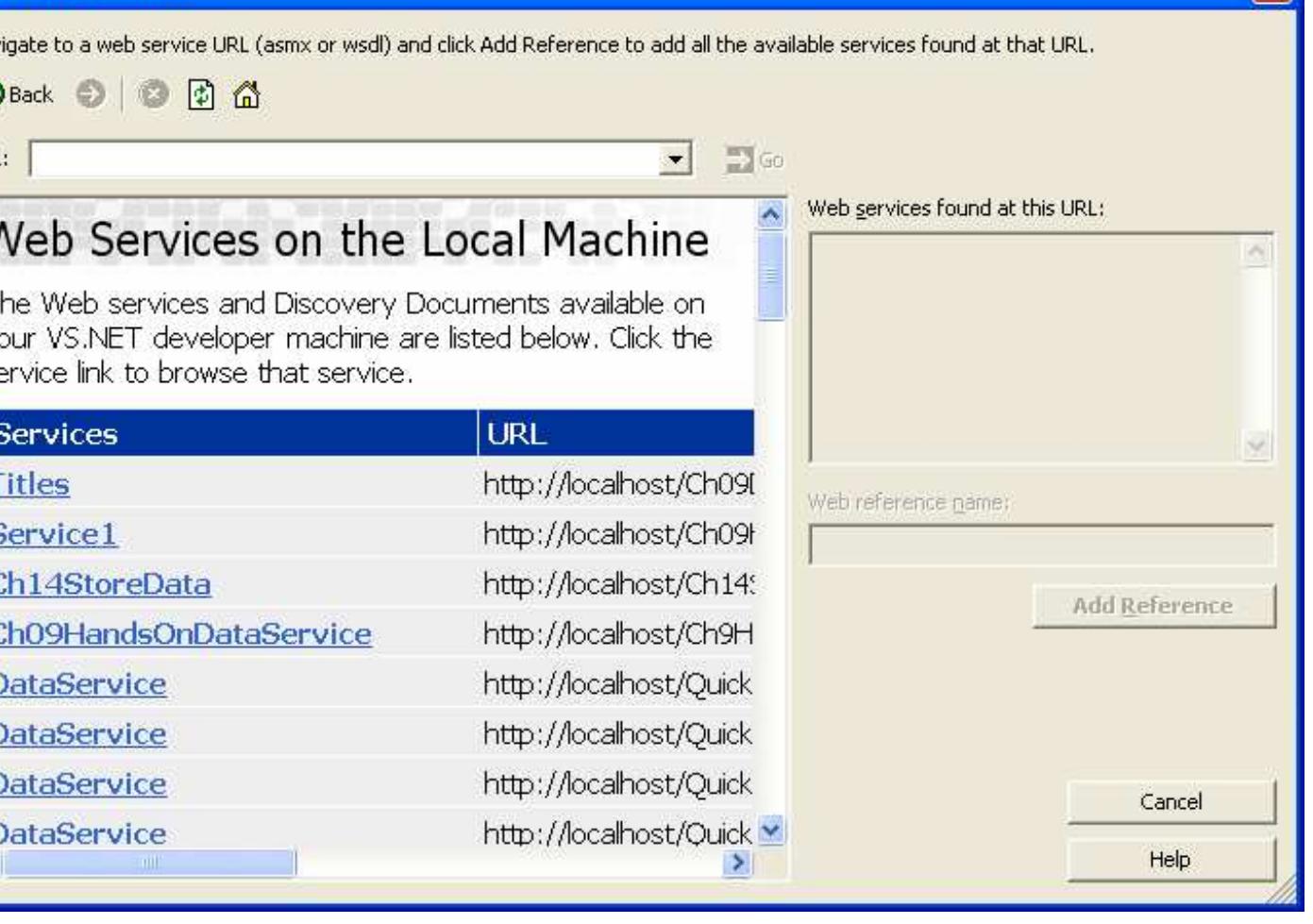1313x924 pixels.
Task: Click the 'Web Services on the Local Machine' heading
Action: click(x=354, y=240)
